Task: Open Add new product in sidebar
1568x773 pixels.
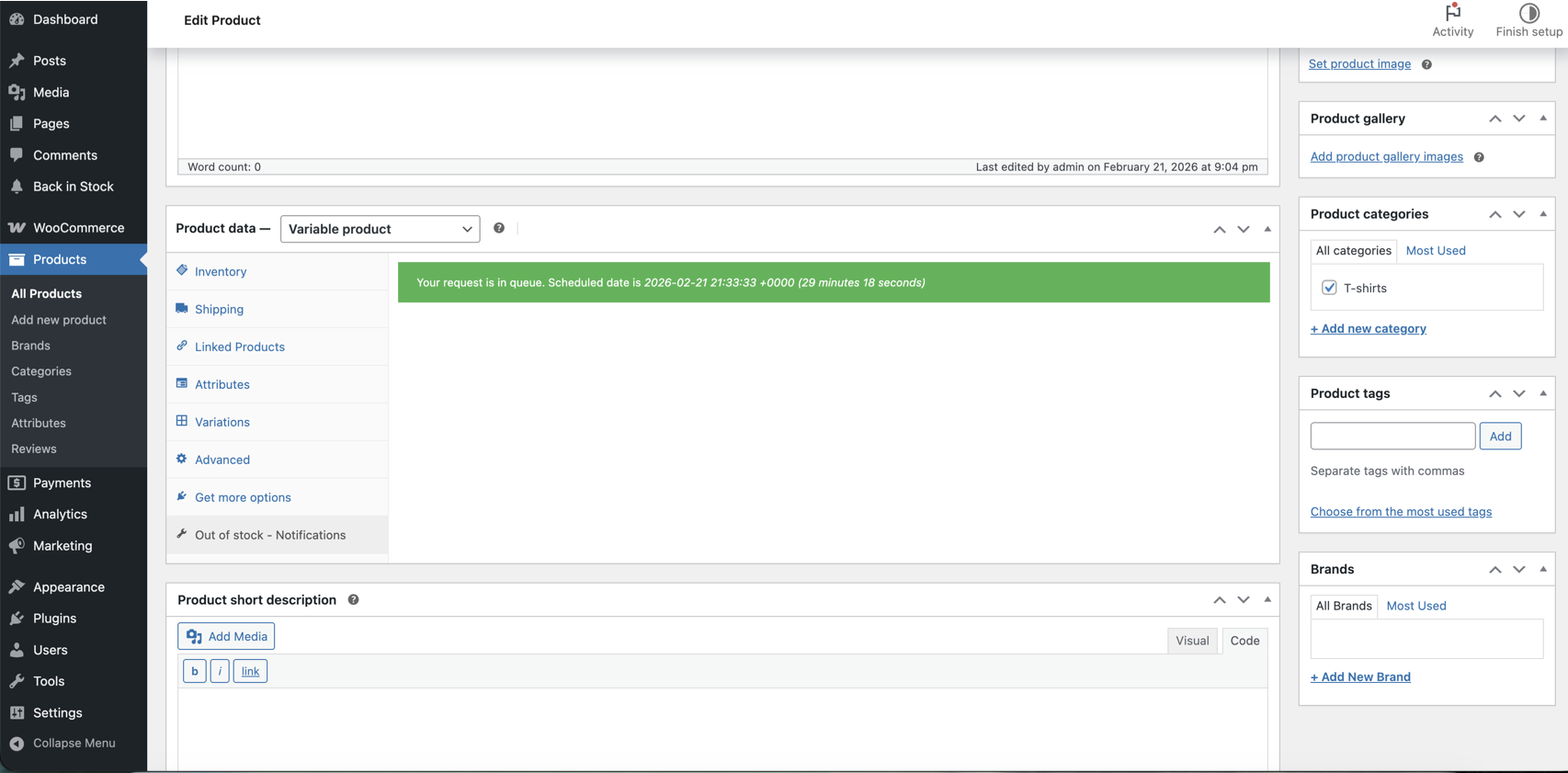Action: [x=59, y=320]
